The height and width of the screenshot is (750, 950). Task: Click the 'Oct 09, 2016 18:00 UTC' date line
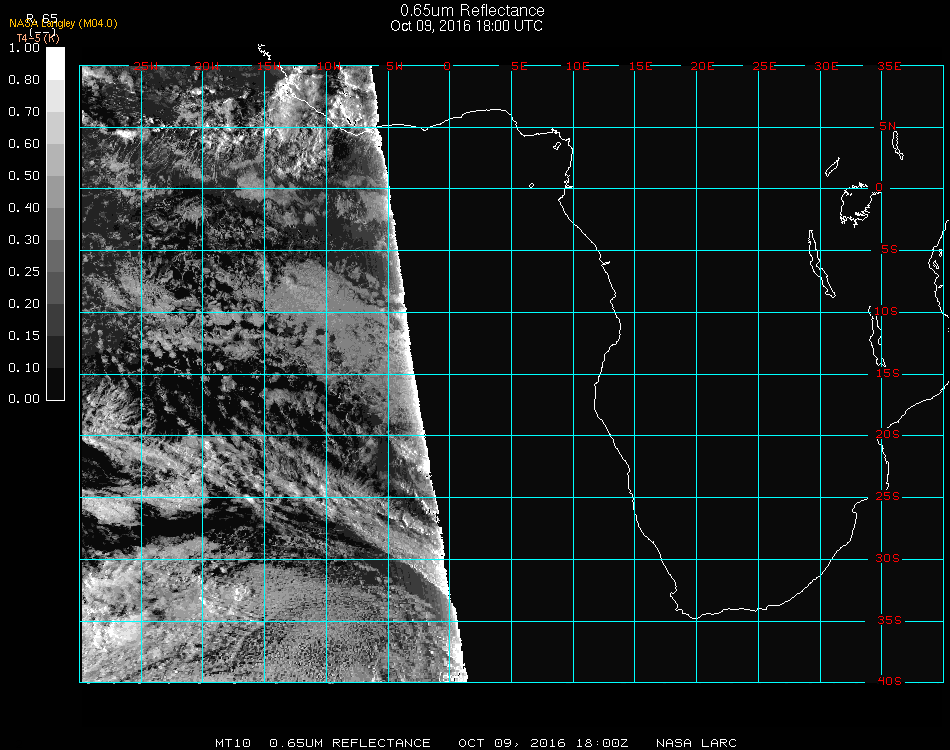[467, 26]
